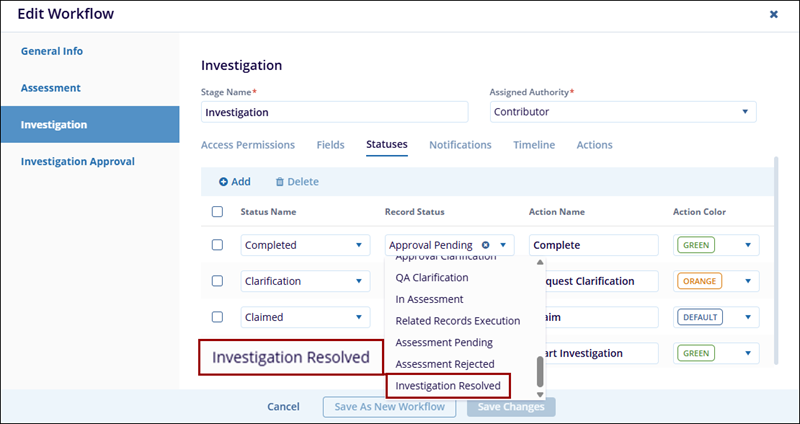Toggle the select-all statuses checkbox

217,212
